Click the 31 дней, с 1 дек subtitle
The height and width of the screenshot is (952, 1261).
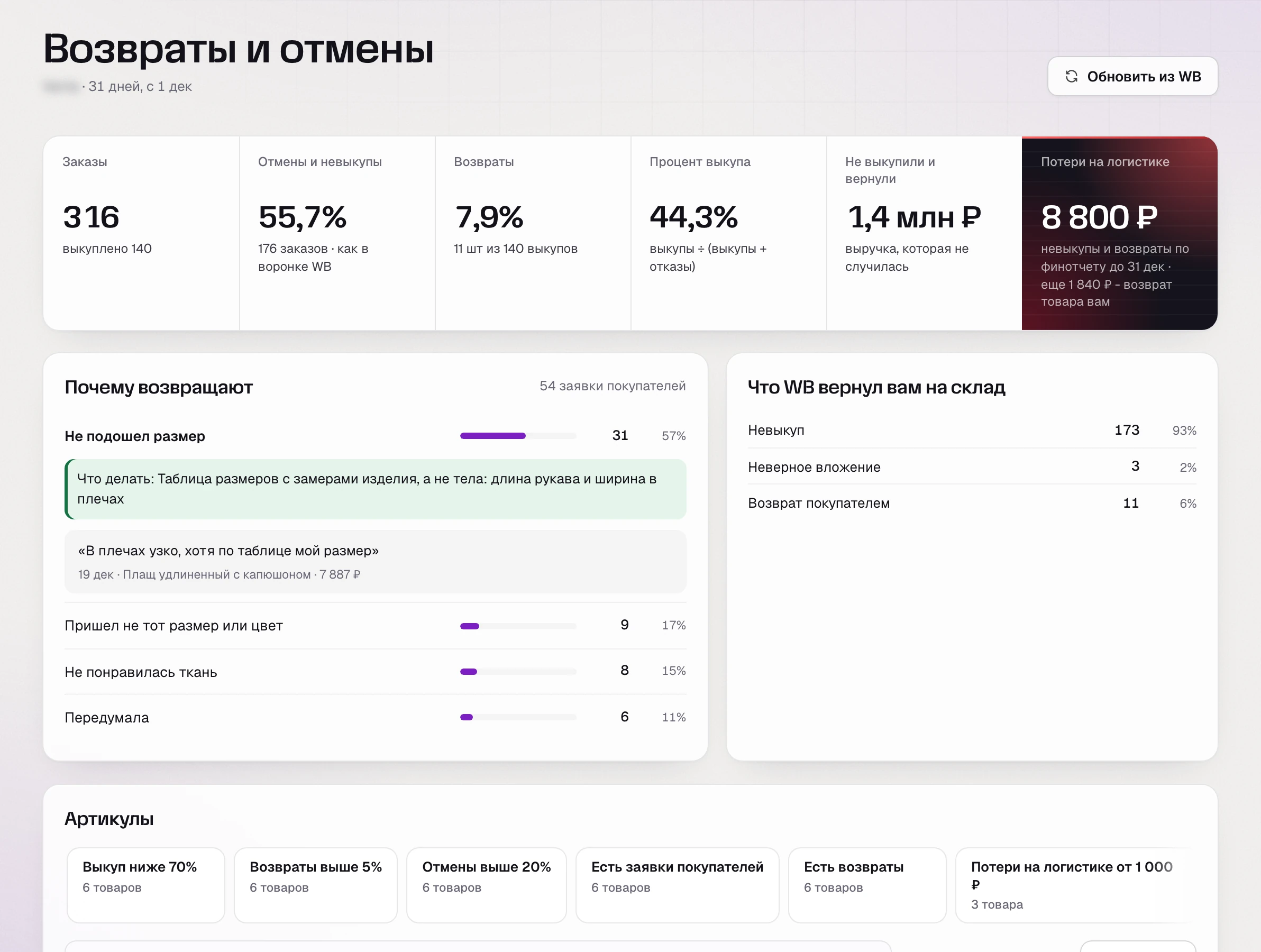[140, 87]
